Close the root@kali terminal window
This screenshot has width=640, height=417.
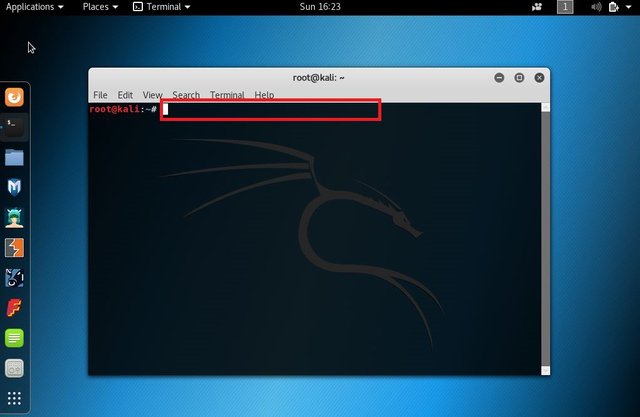(x=539, y=78)
